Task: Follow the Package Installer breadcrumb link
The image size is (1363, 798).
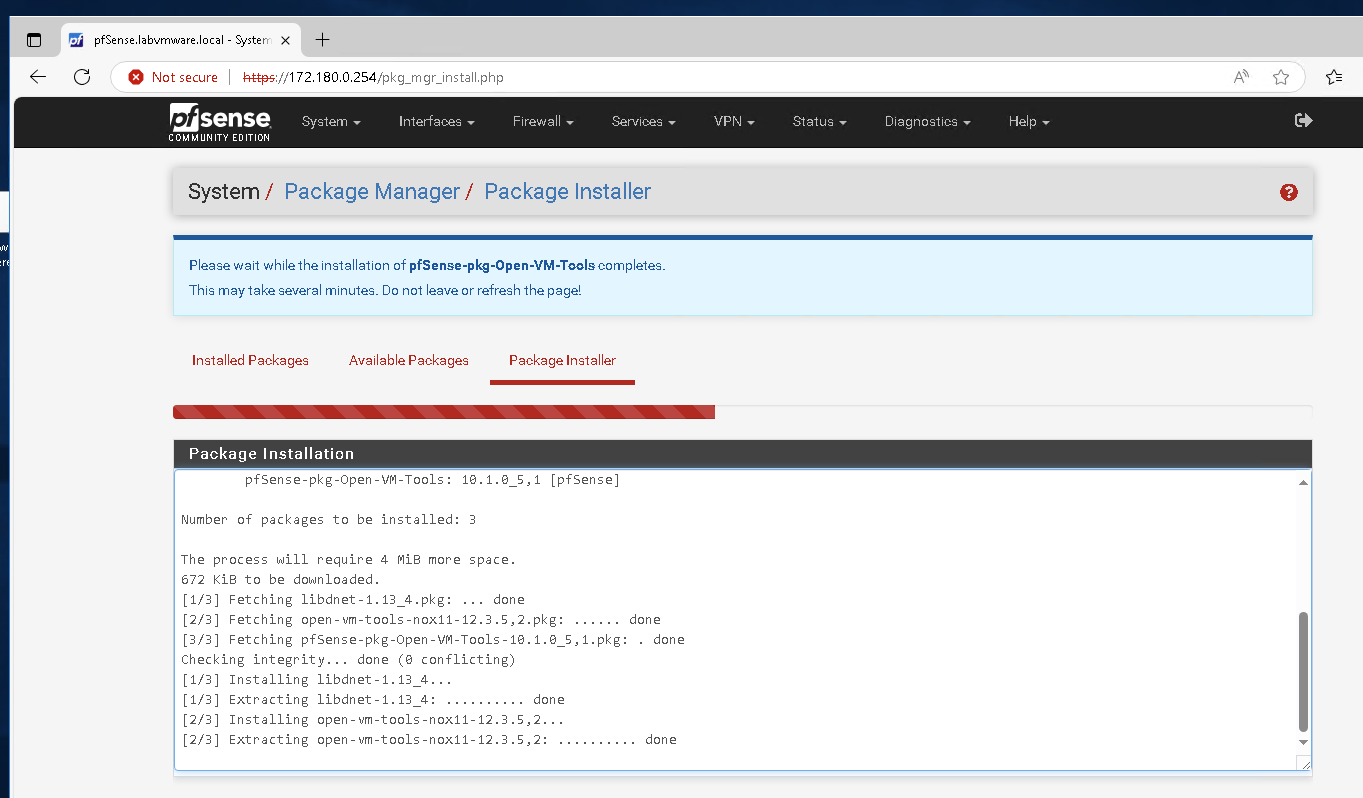Action: [567, 192]
